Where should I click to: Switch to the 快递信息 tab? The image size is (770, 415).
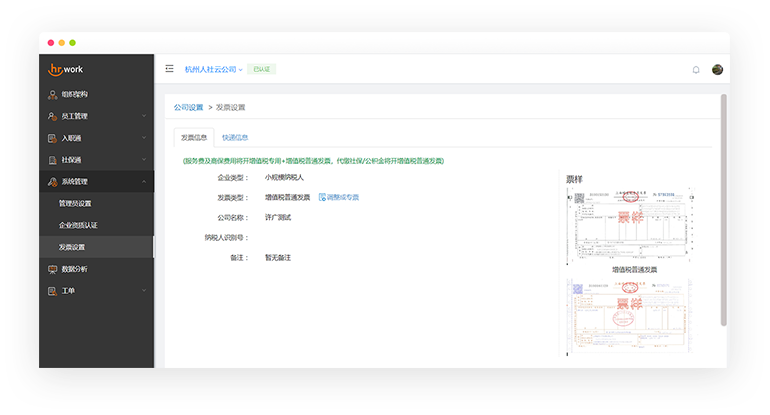click(235, 137)
